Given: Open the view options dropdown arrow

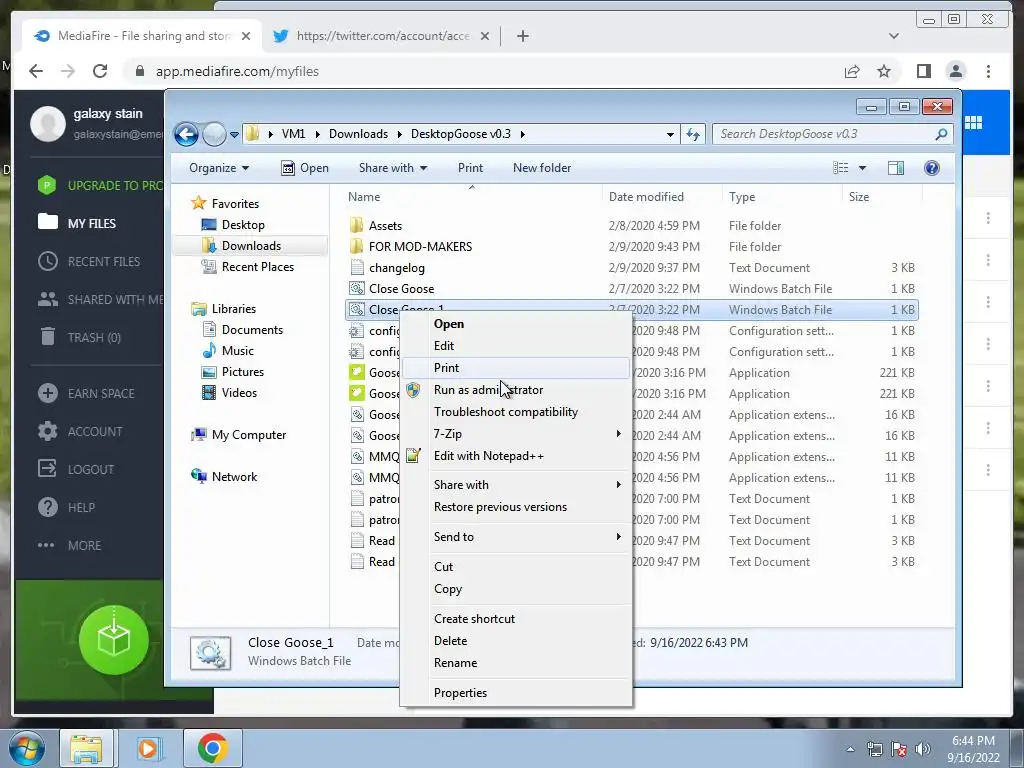Looking at the screenshot, I should [862, 168].
